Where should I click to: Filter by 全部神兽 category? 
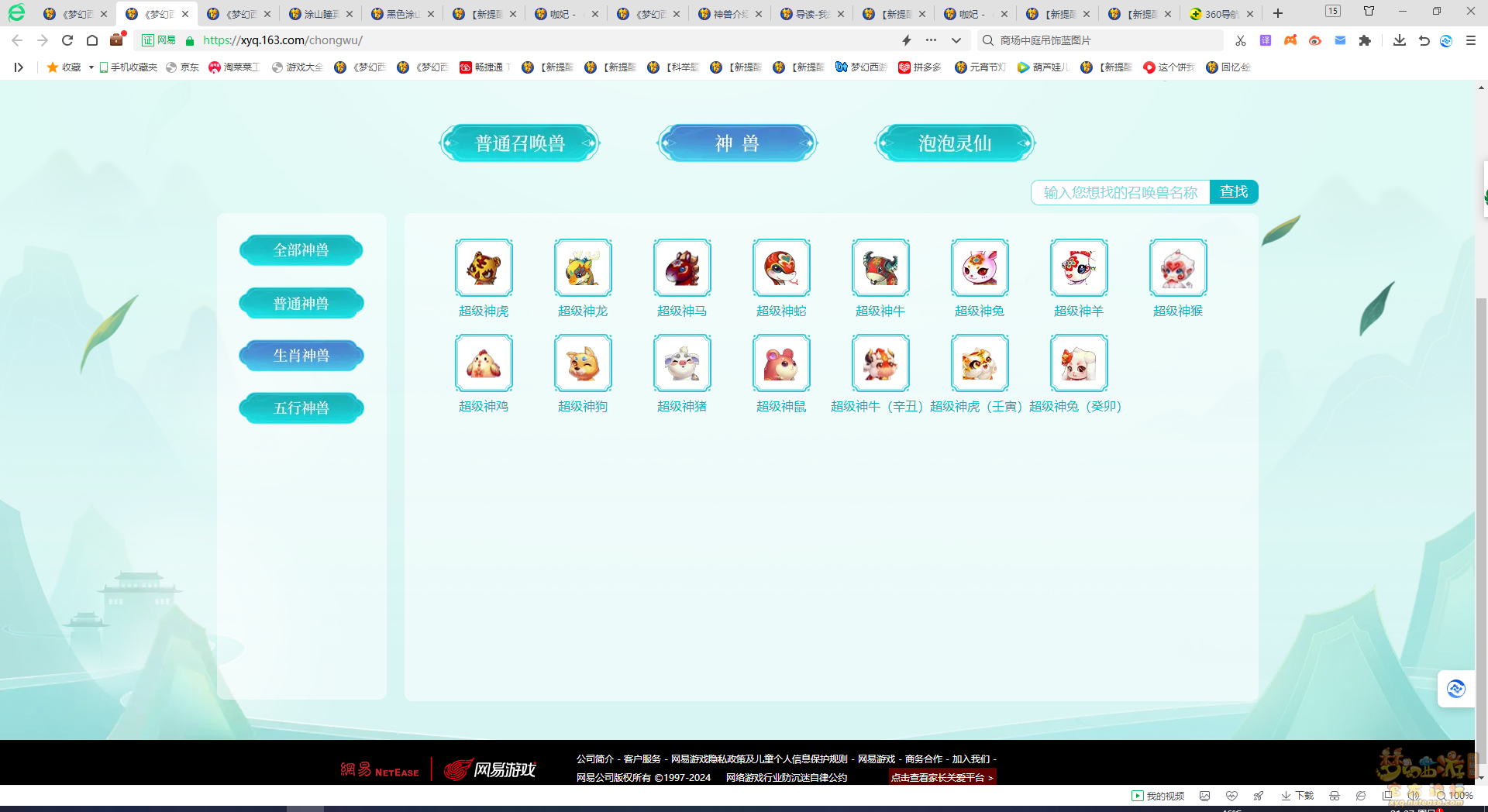(301, 250)
